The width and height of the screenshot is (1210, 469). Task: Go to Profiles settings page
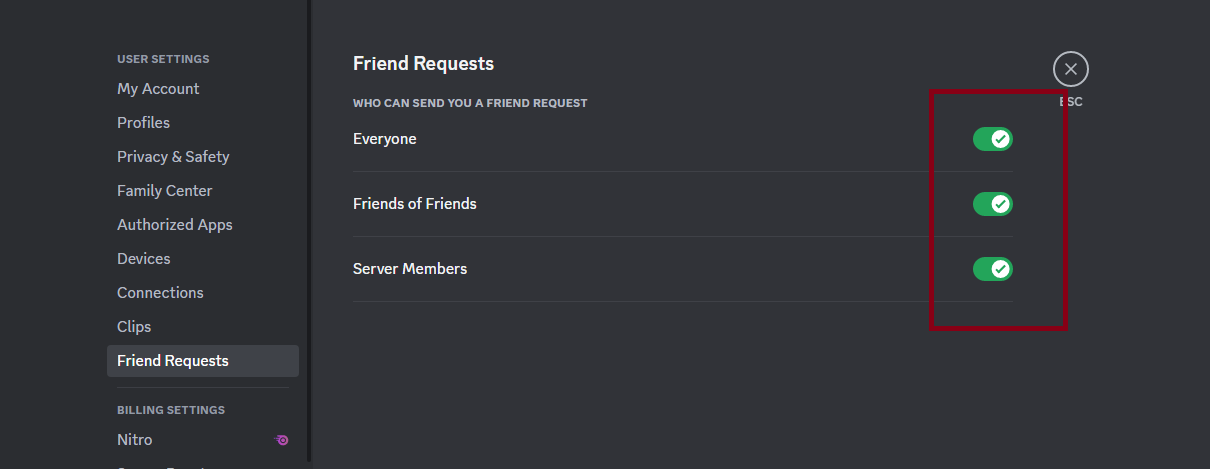pos(143,123)
